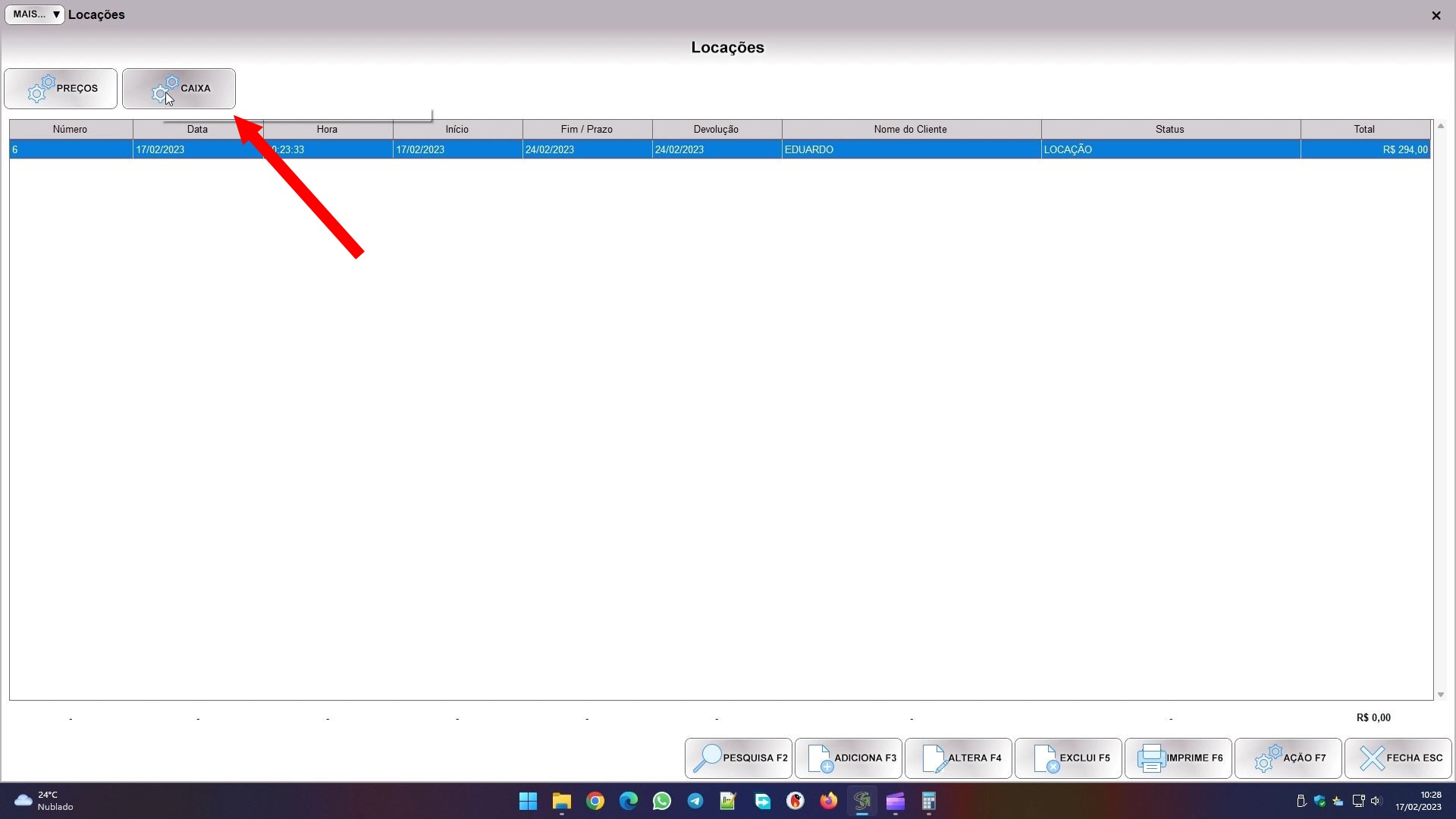Click the Total column header
The image size is (1456, 819).
(x=1363, y=129)
